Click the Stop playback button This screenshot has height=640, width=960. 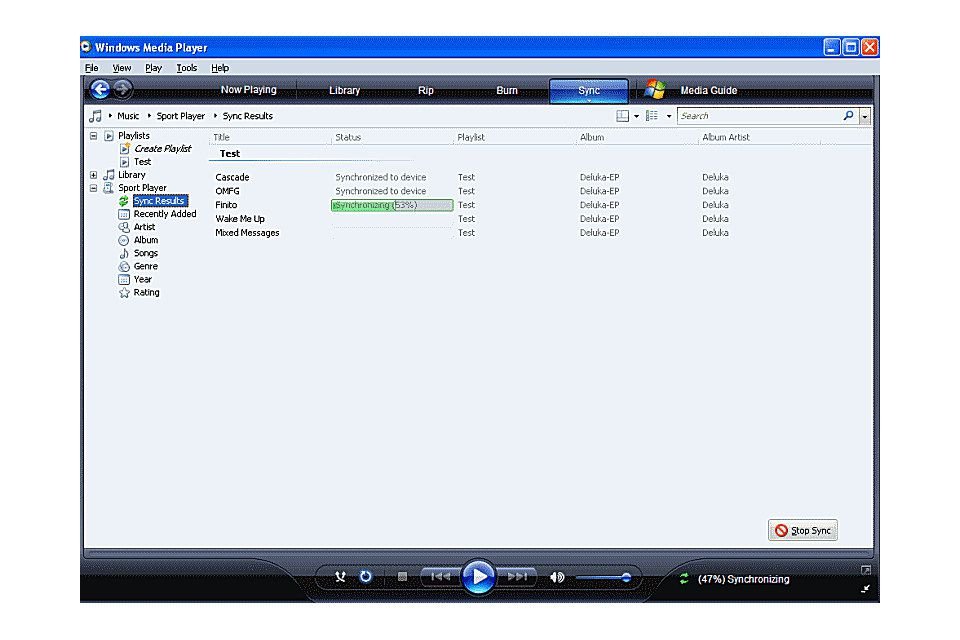tap(402, 577)
